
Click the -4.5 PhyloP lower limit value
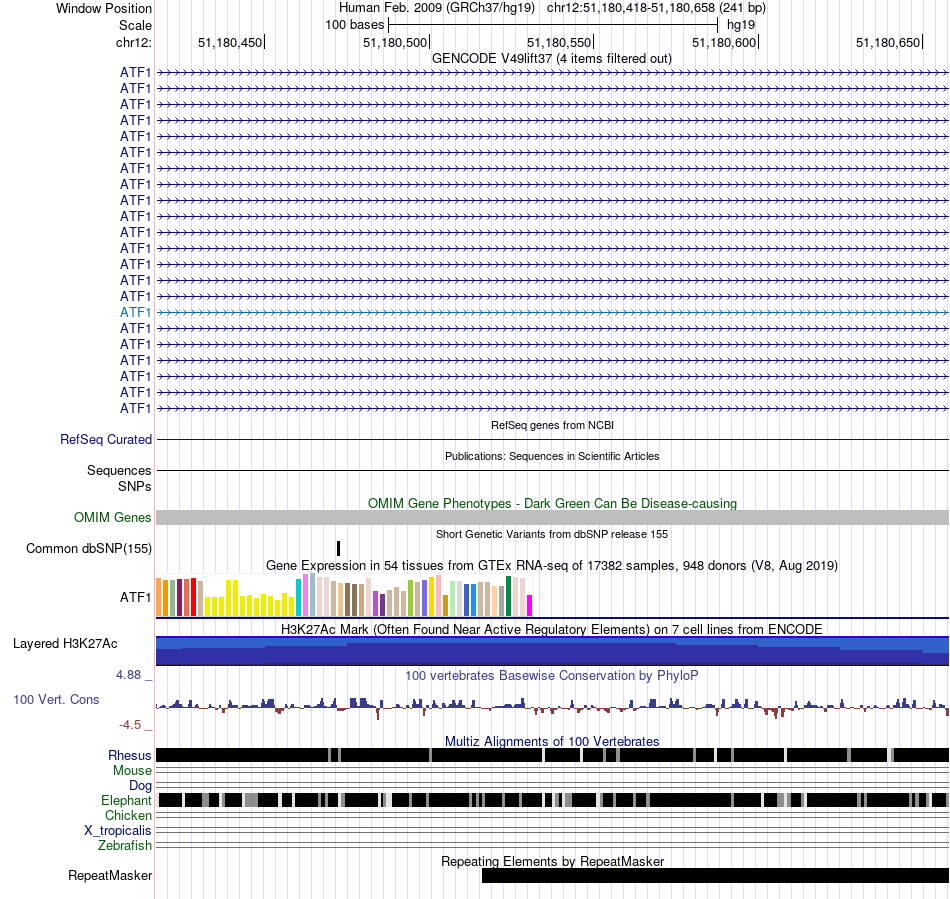130,725
